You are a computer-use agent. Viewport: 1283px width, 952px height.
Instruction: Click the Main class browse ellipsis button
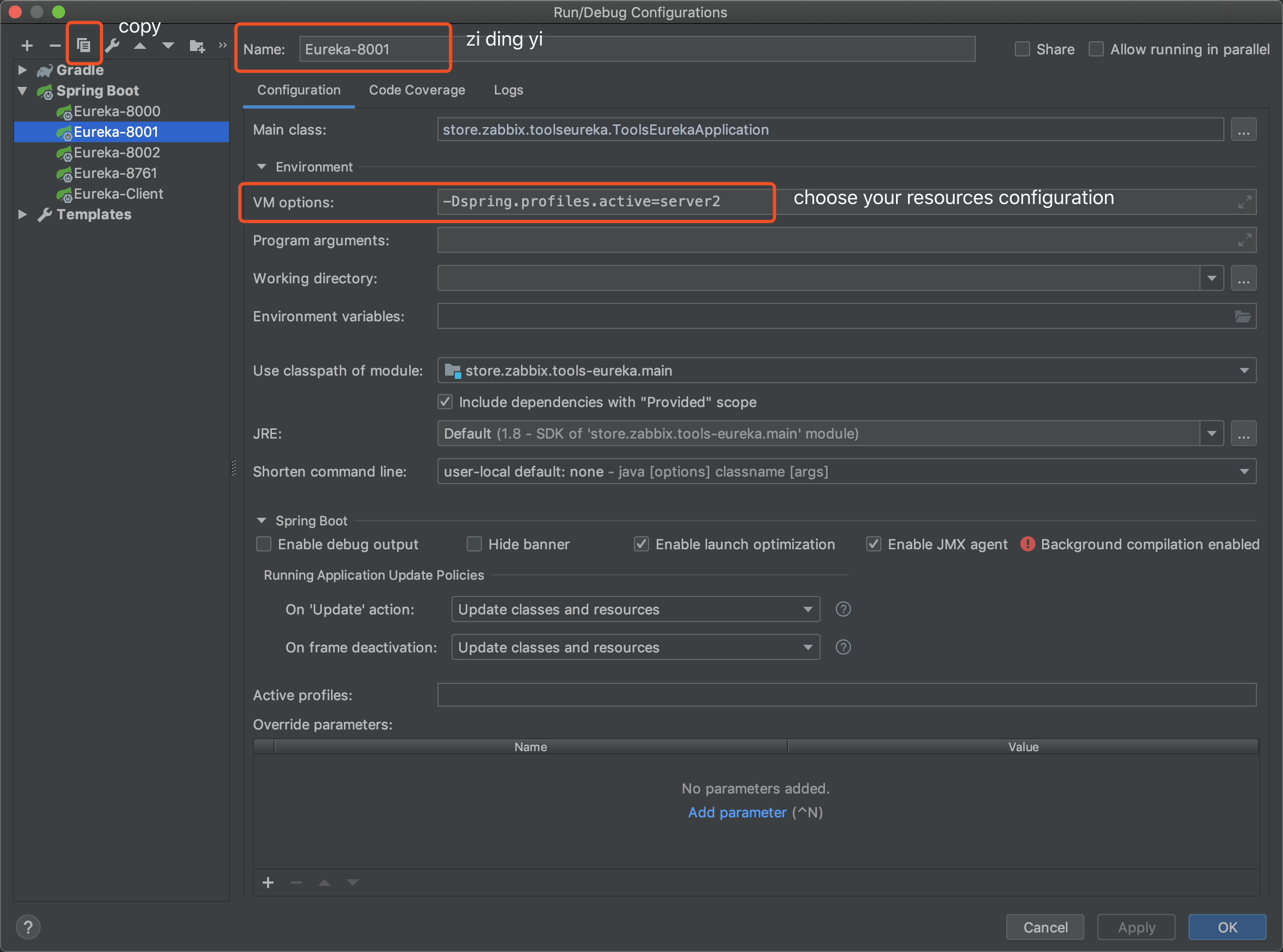pyautogui.click(x=1243, y=130)
